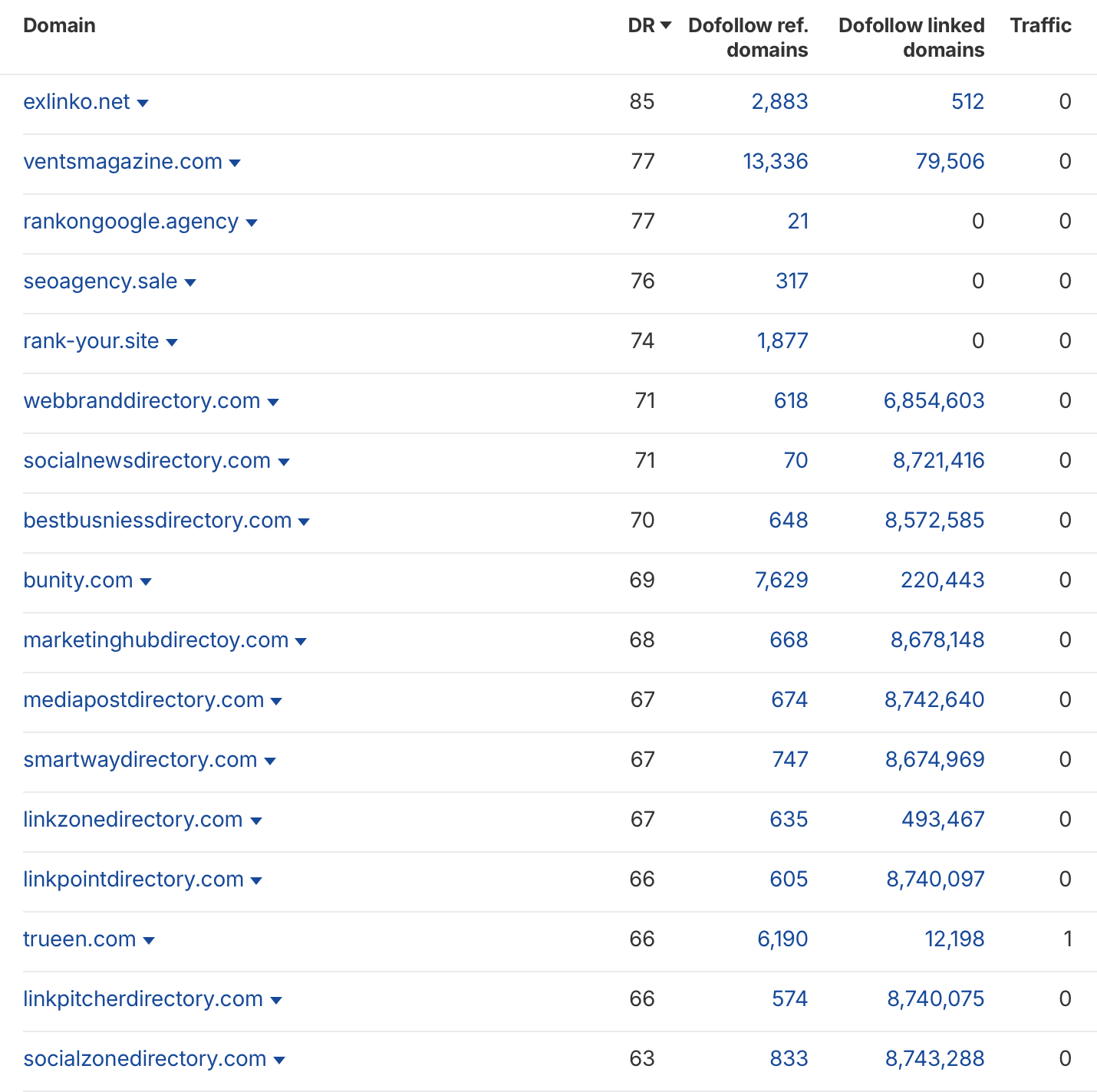This screenshot has width=1097, height=1092.
Task: Open 79,506 dofollow linked domains link
Action: pyautogui.click(x=950, y=161)
